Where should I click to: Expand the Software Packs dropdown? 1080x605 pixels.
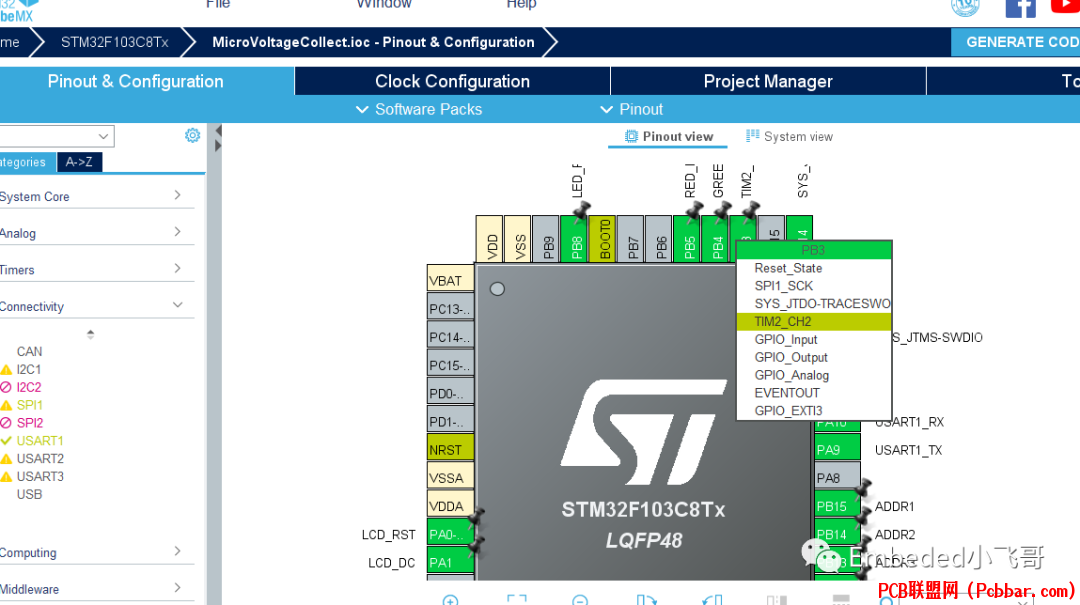(x=419, y=110)
